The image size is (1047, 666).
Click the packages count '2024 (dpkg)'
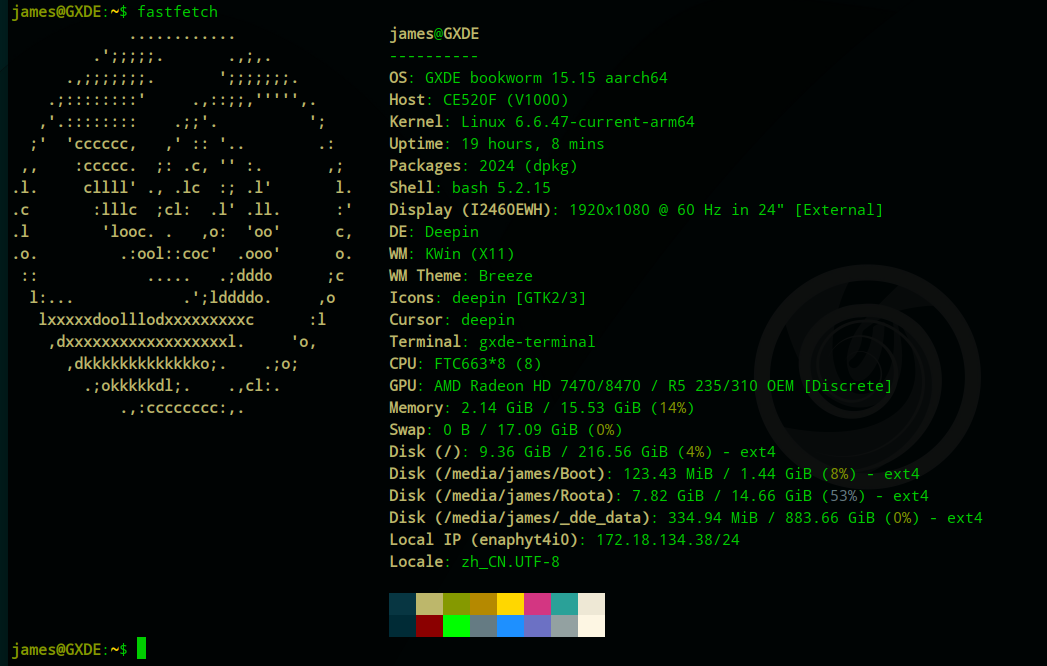528,166
